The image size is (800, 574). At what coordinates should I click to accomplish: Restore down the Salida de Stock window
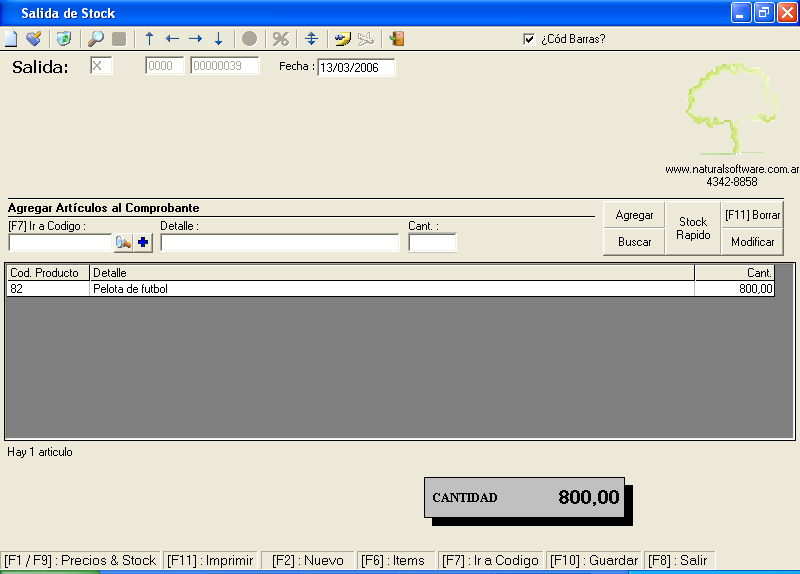(763, 13)
